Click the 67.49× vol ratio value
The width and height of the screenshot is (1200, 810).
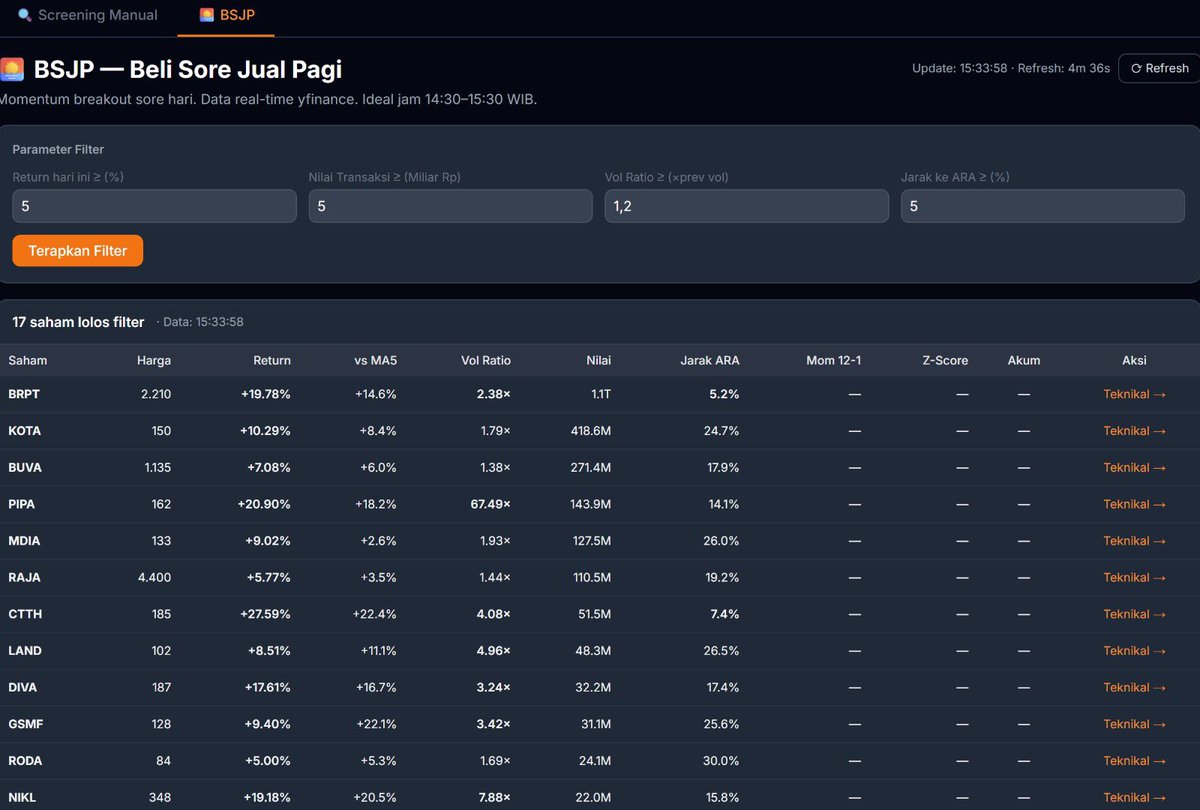(x=491, y=504)
